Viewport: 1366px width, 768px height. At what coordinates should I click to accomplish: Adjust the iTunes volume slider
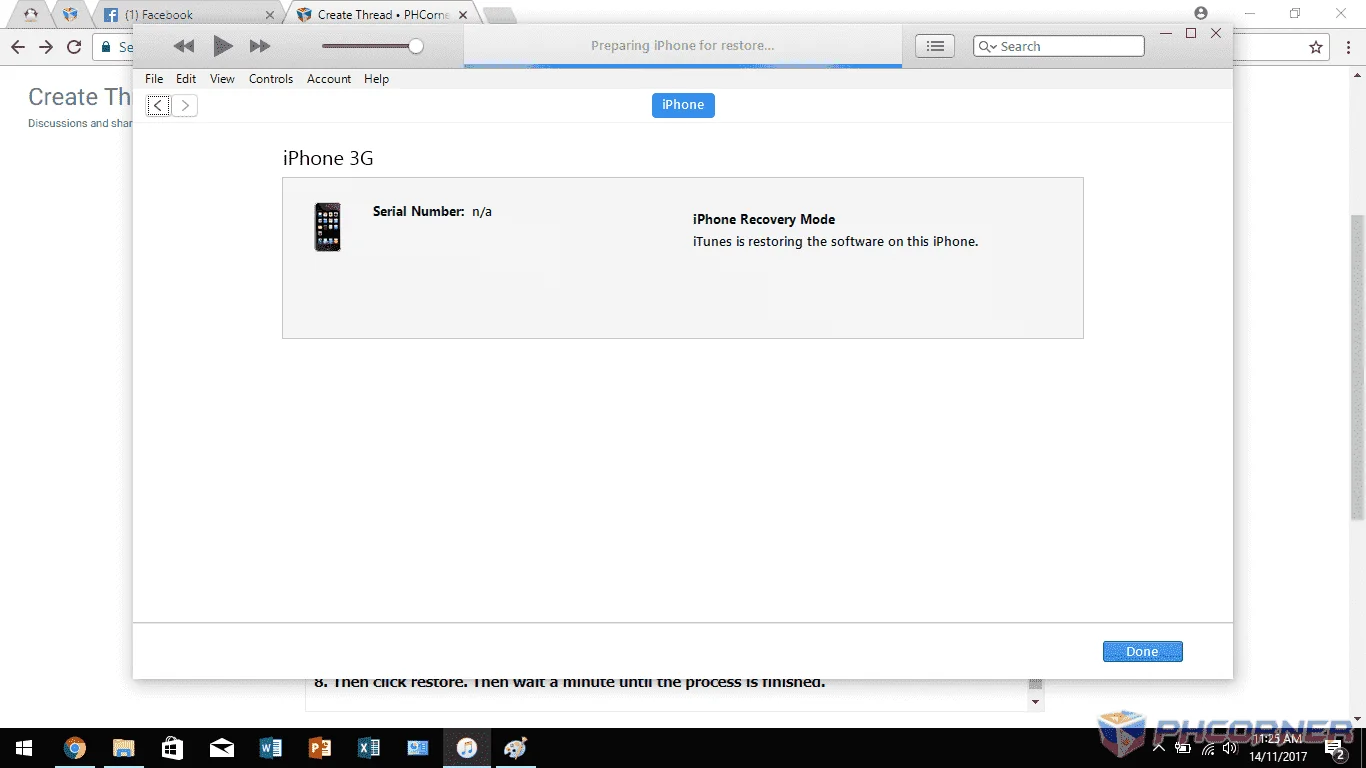(x=372, y=46)
